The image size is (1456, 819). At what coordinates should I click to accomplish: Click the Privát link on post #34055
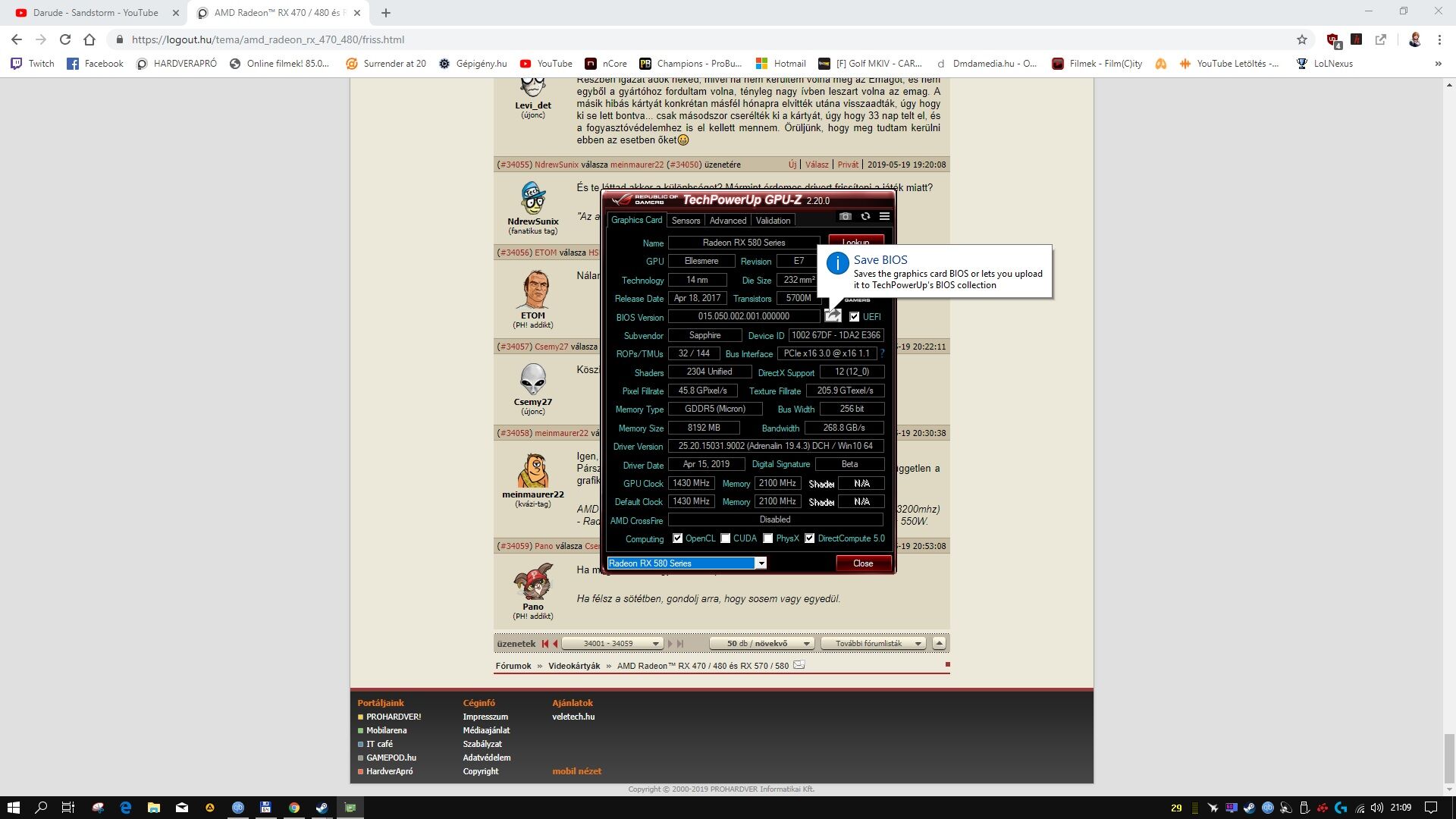pos(848,165)
